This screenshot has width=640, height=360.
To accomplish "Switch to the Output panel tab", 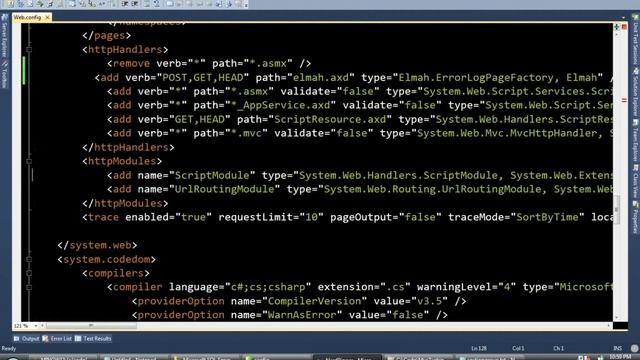I will pyautogui.click(x=27, y=339).
